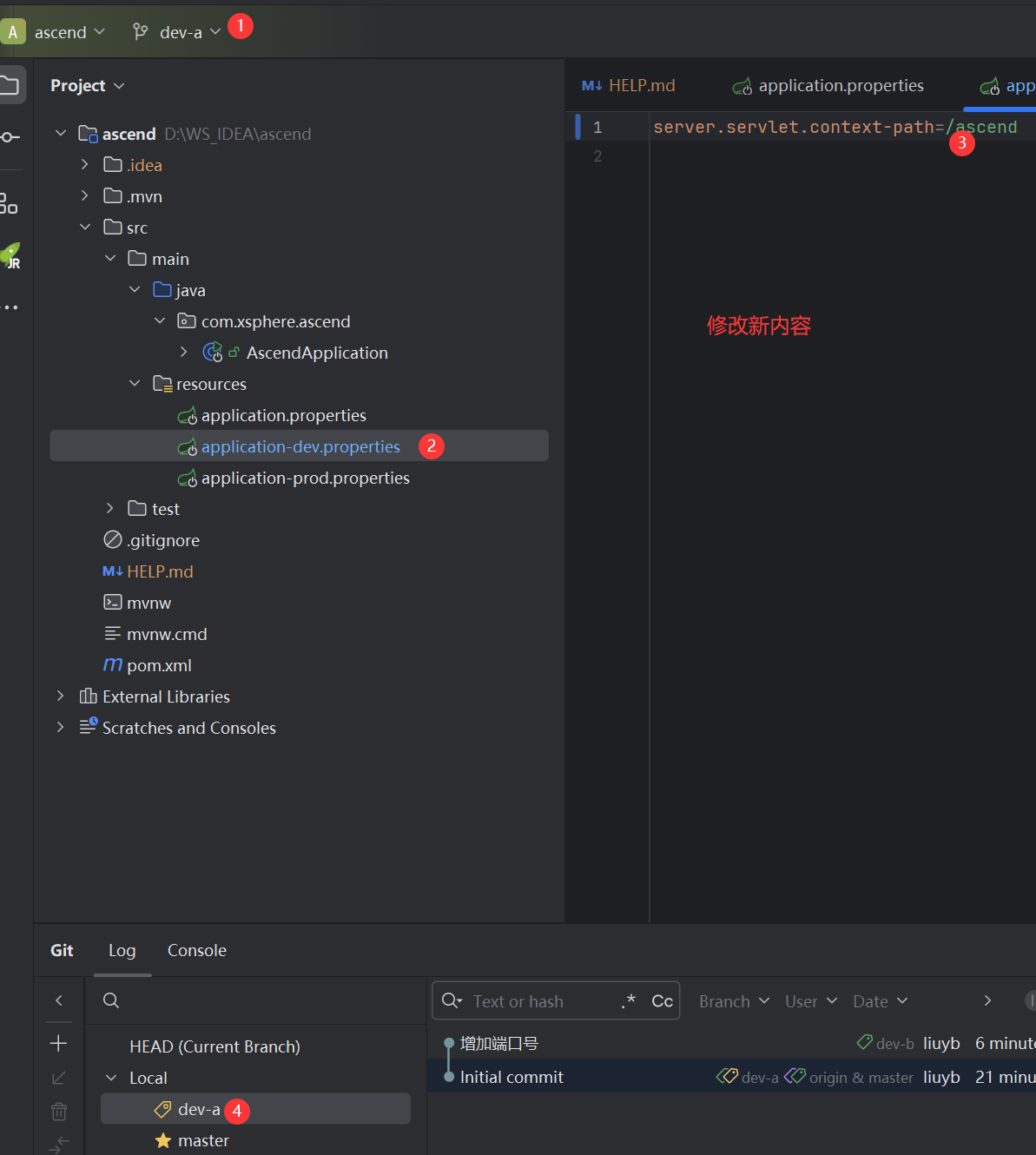The height and width of the screenshot is (1155, 1036).
Task: Open the more tool windows ellipsis
Action: pos(10,307)
